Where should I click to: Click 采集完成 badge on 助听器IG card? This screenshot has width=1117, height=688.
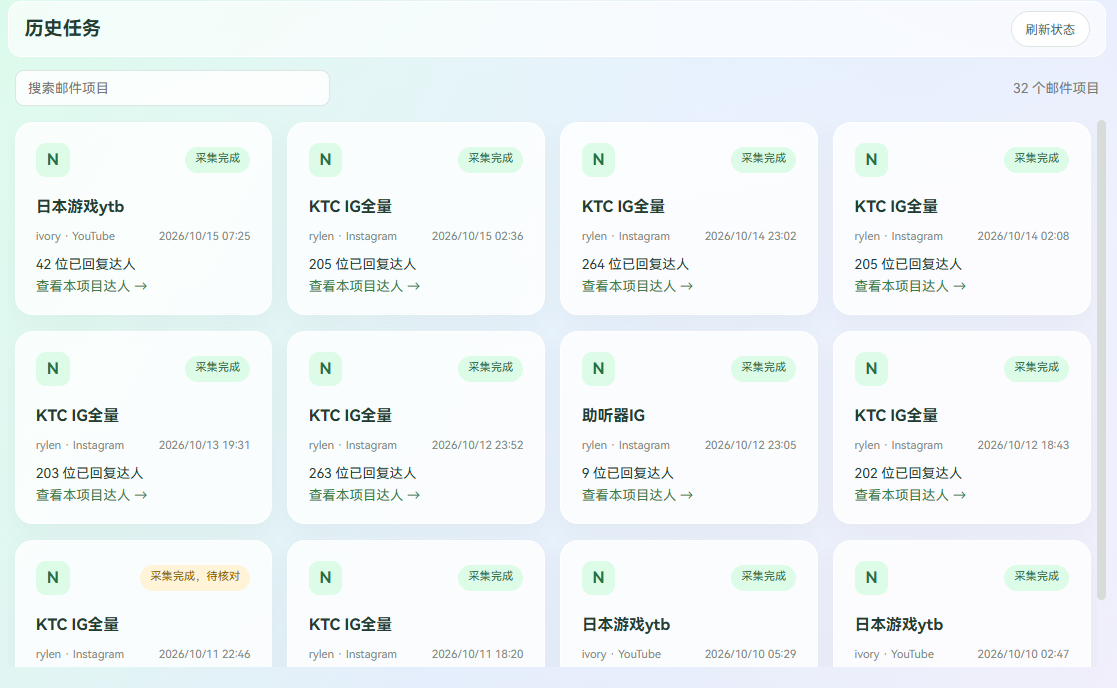(763, 368)
